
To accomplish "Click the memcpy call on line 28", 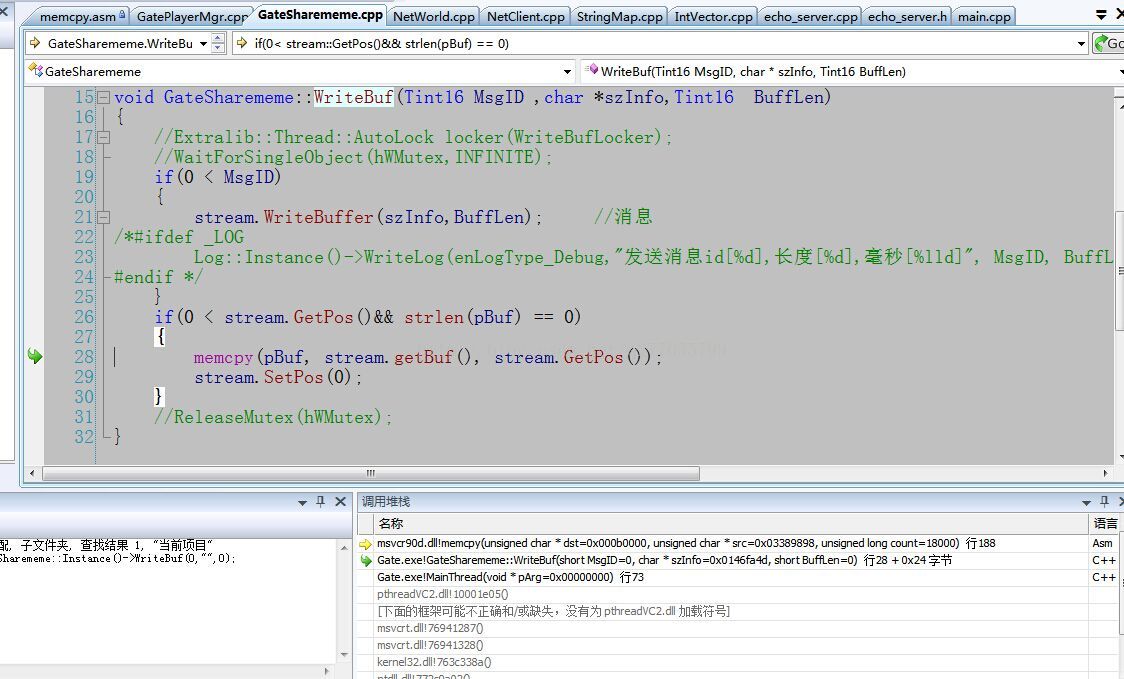I will (223, 357).
